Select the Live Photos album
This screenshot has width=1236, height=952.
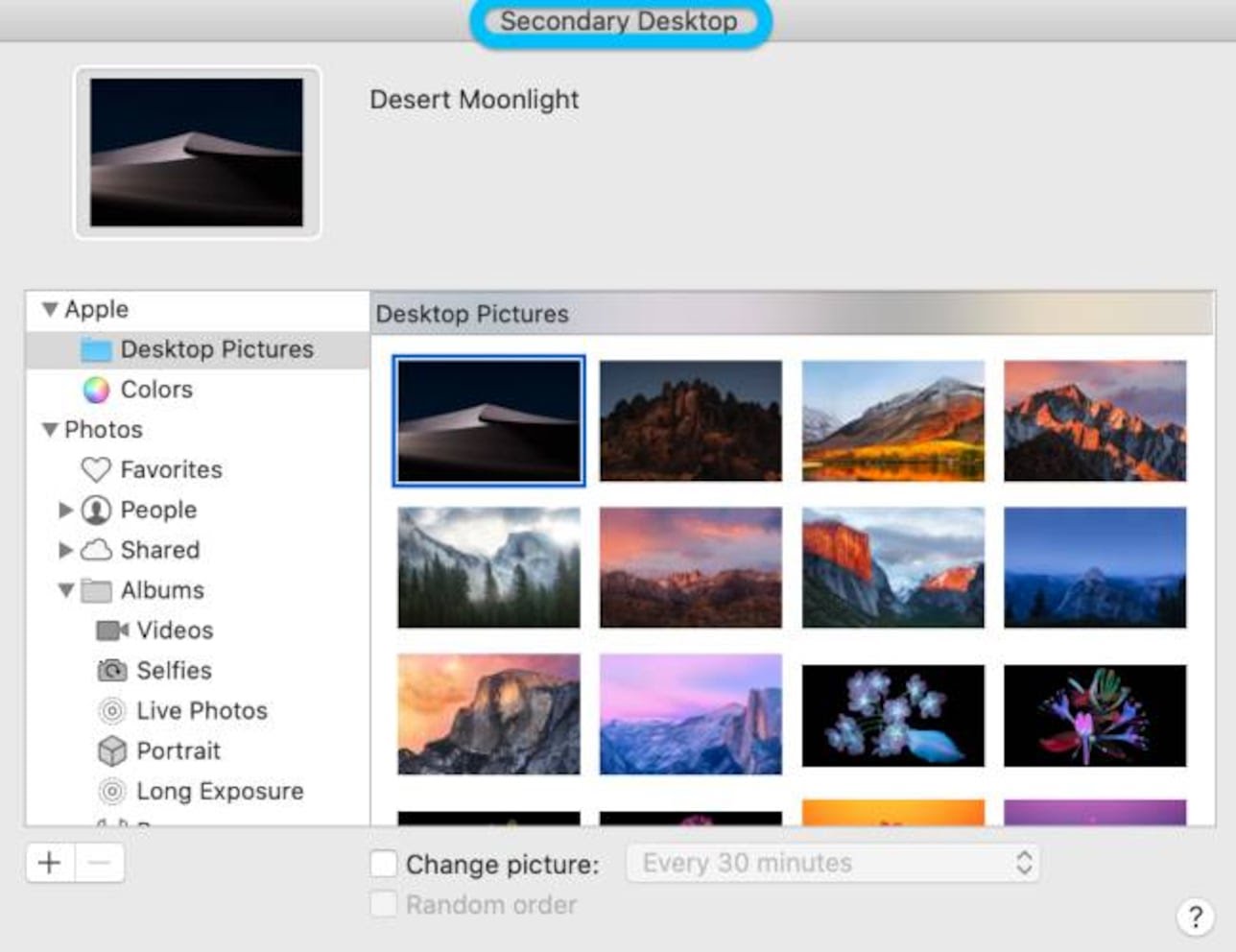[202, 711]
